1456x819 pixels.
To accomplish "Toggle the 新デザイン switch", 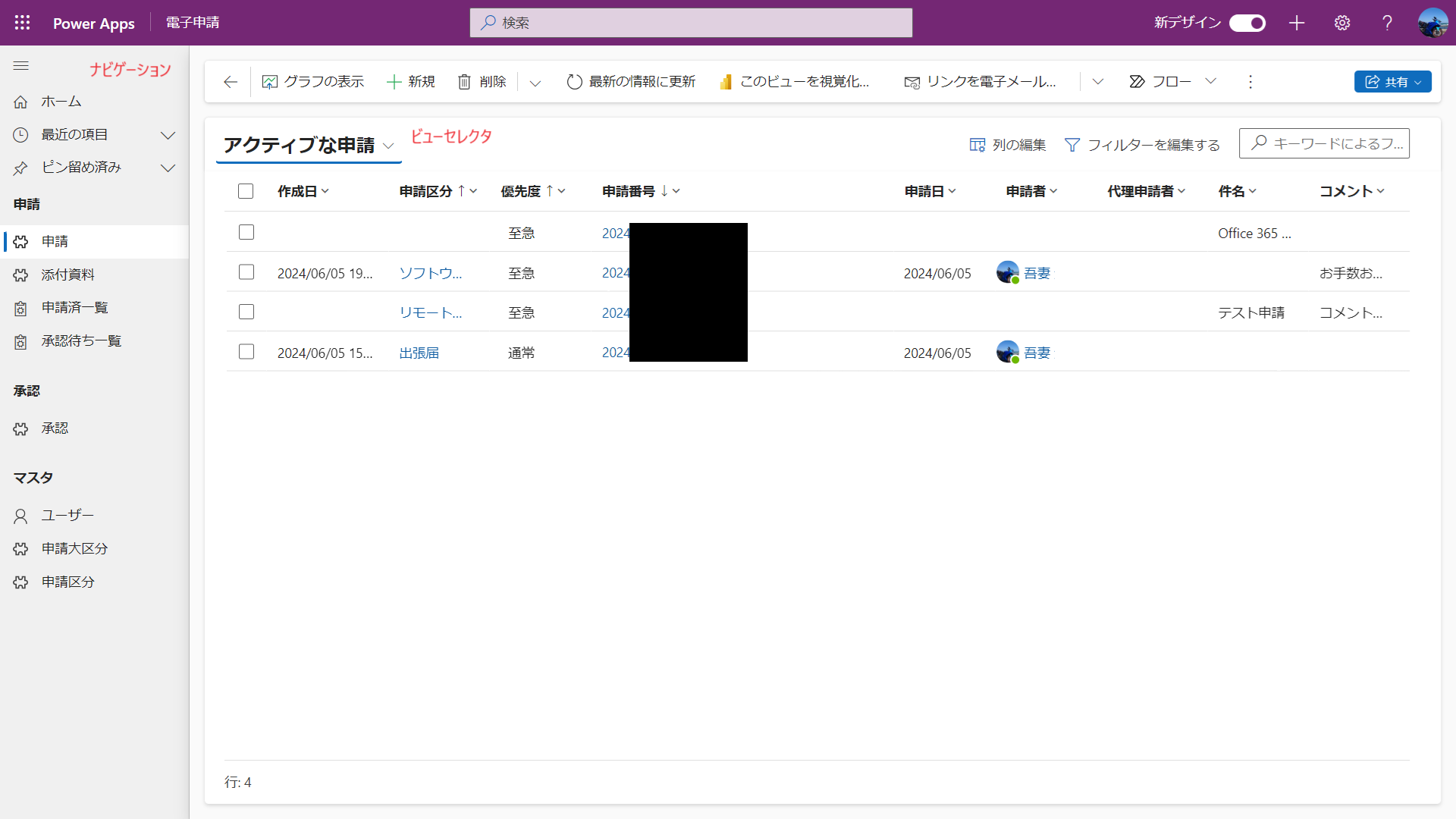I will point(1247,23).
